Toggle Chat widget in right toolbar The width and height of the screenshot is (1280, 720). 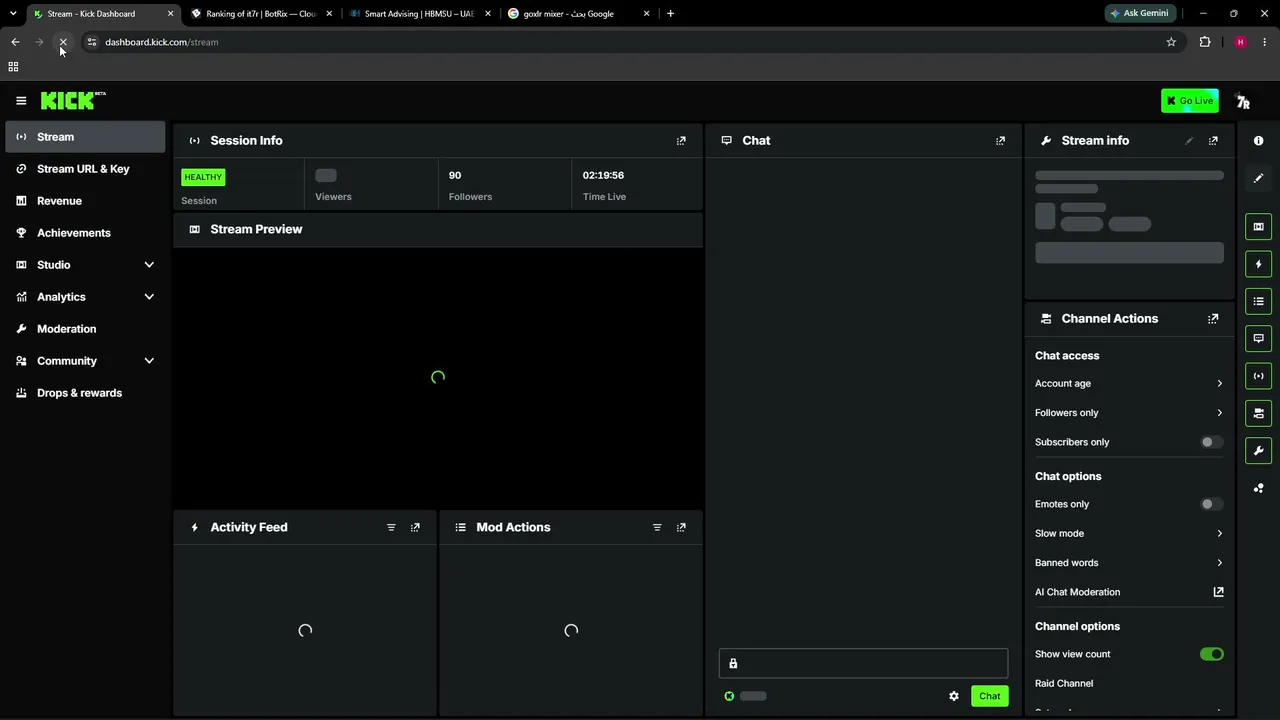coord(1258,338)
